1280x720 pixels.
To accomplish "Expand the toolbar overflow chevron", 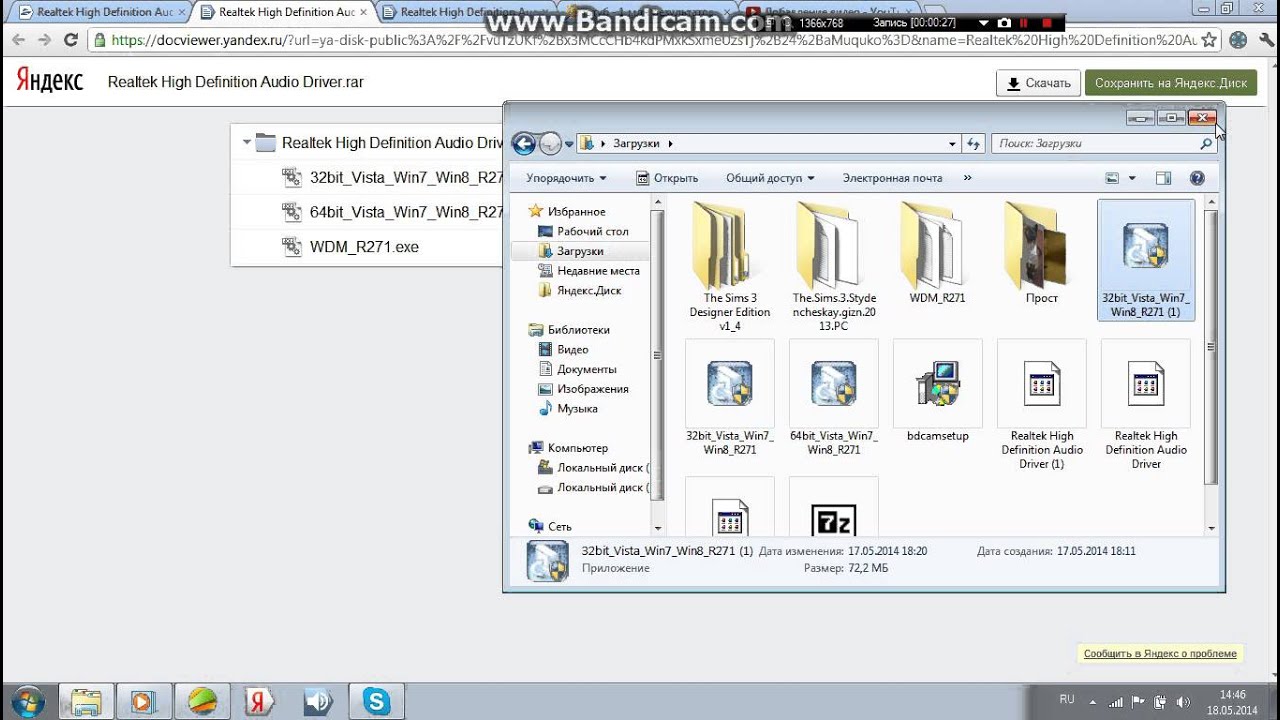I will tap(967, 178).
